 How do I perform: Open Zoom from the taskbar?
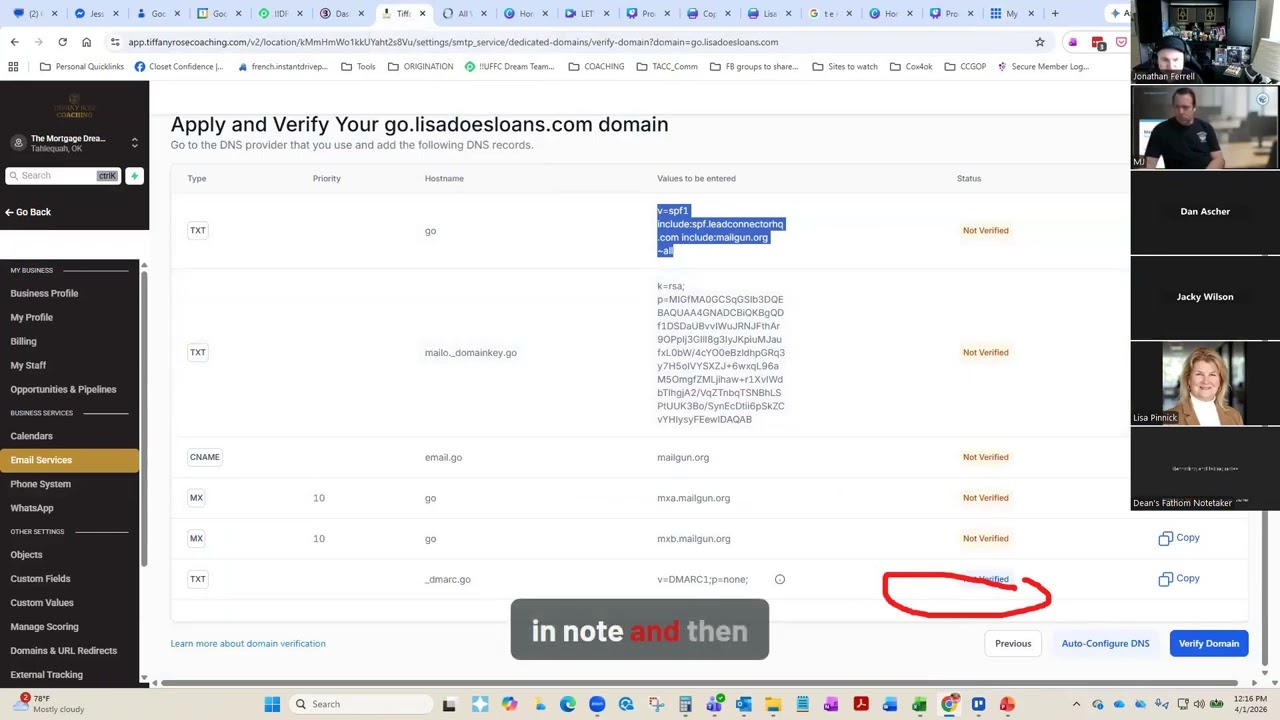[597, 704]
